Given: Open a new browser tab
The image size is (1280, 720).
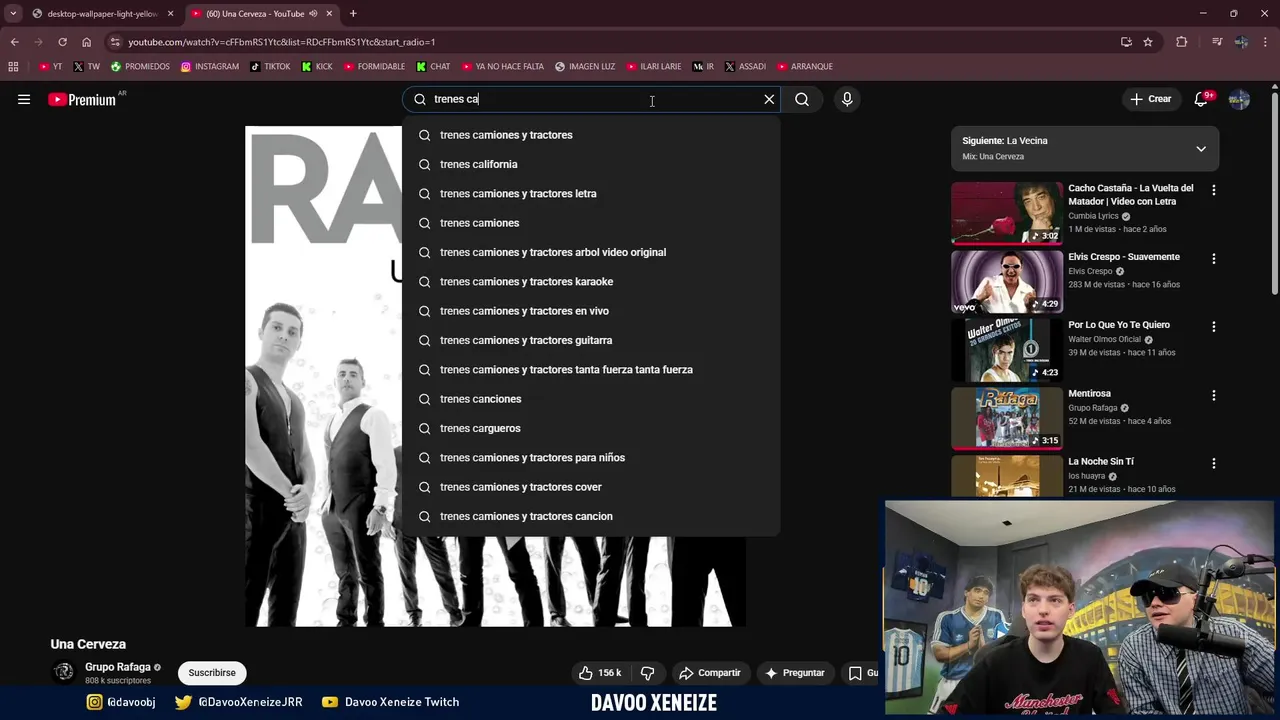Looking at the screenshot, I should coord(353,14).
